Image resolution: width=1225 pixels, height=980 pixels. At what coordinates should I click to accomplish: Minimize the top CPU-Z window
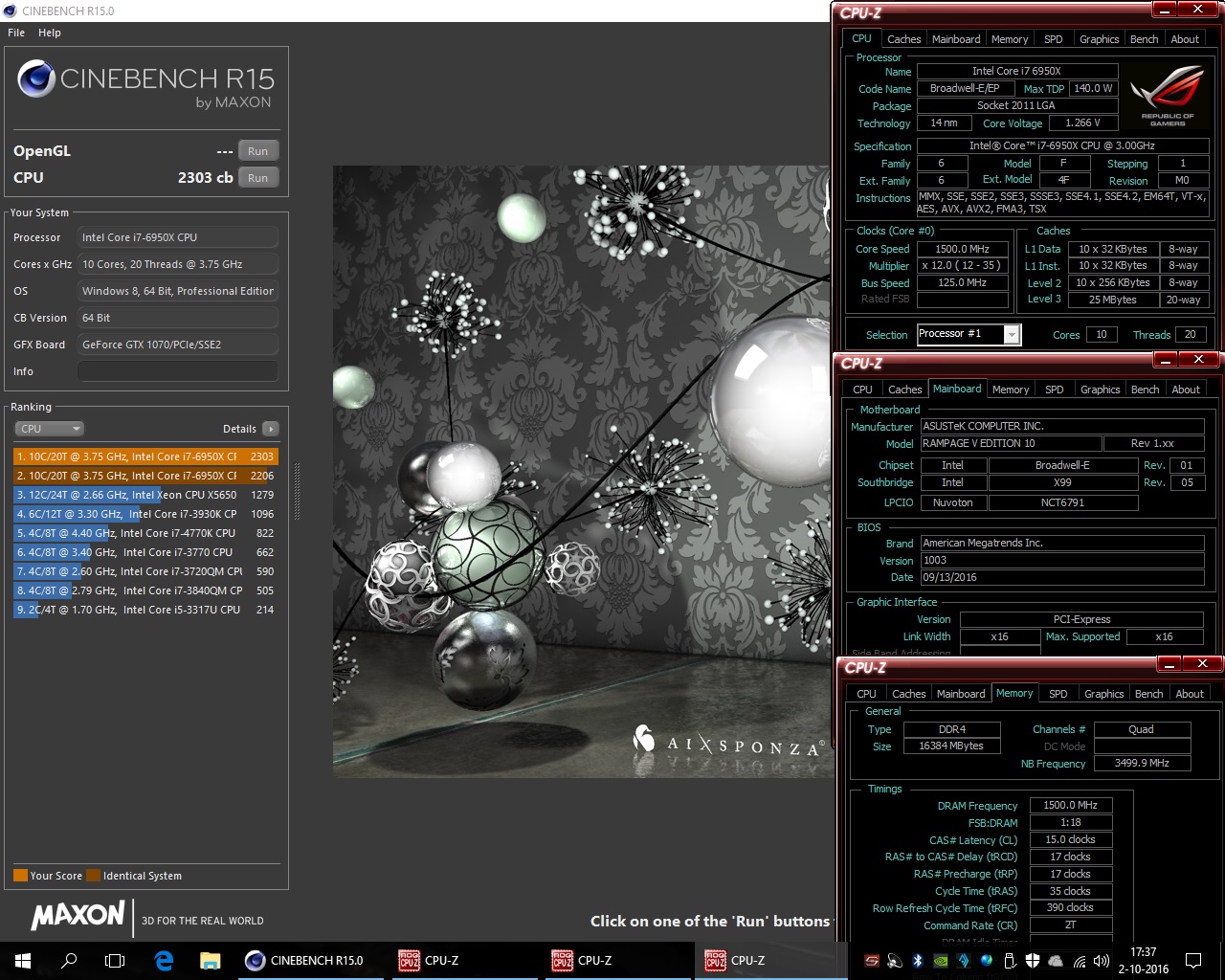point(1164,10)
